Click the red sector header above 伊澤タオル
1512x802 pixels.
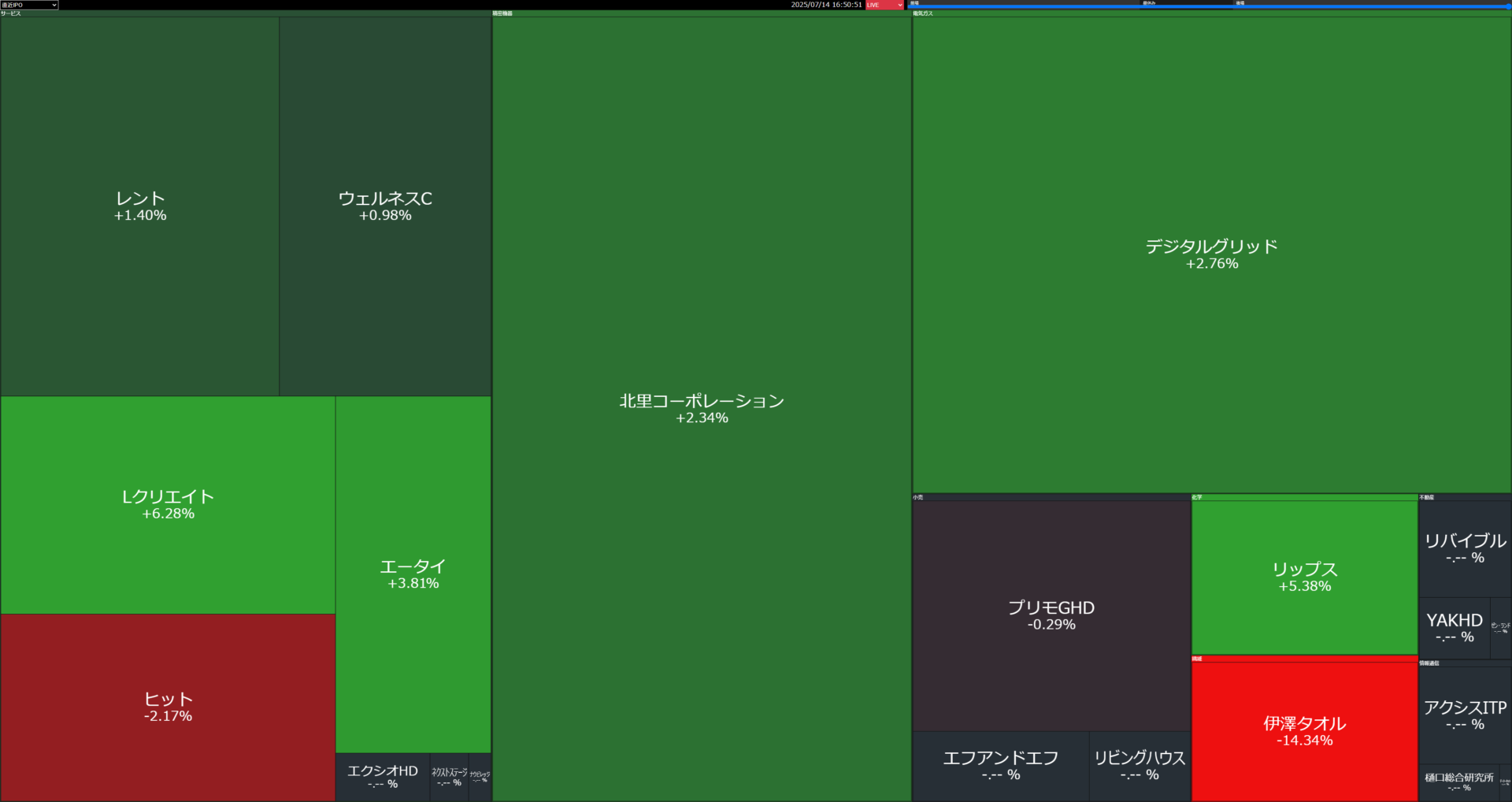point(1305,659)
